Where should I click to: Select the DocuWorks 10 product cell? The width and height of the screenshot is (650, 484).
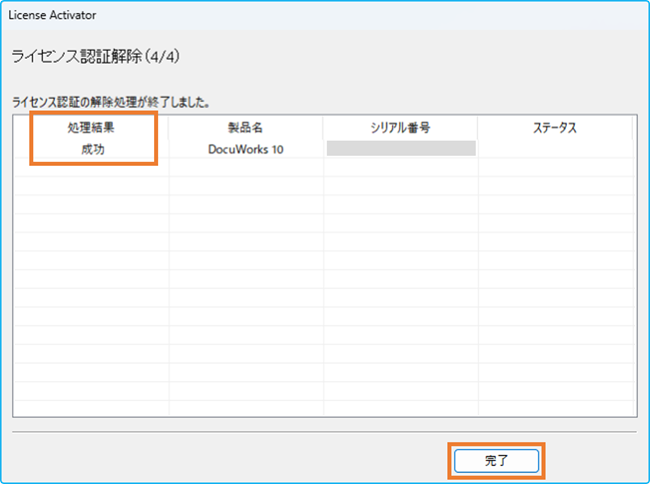[x=245, y=149]
